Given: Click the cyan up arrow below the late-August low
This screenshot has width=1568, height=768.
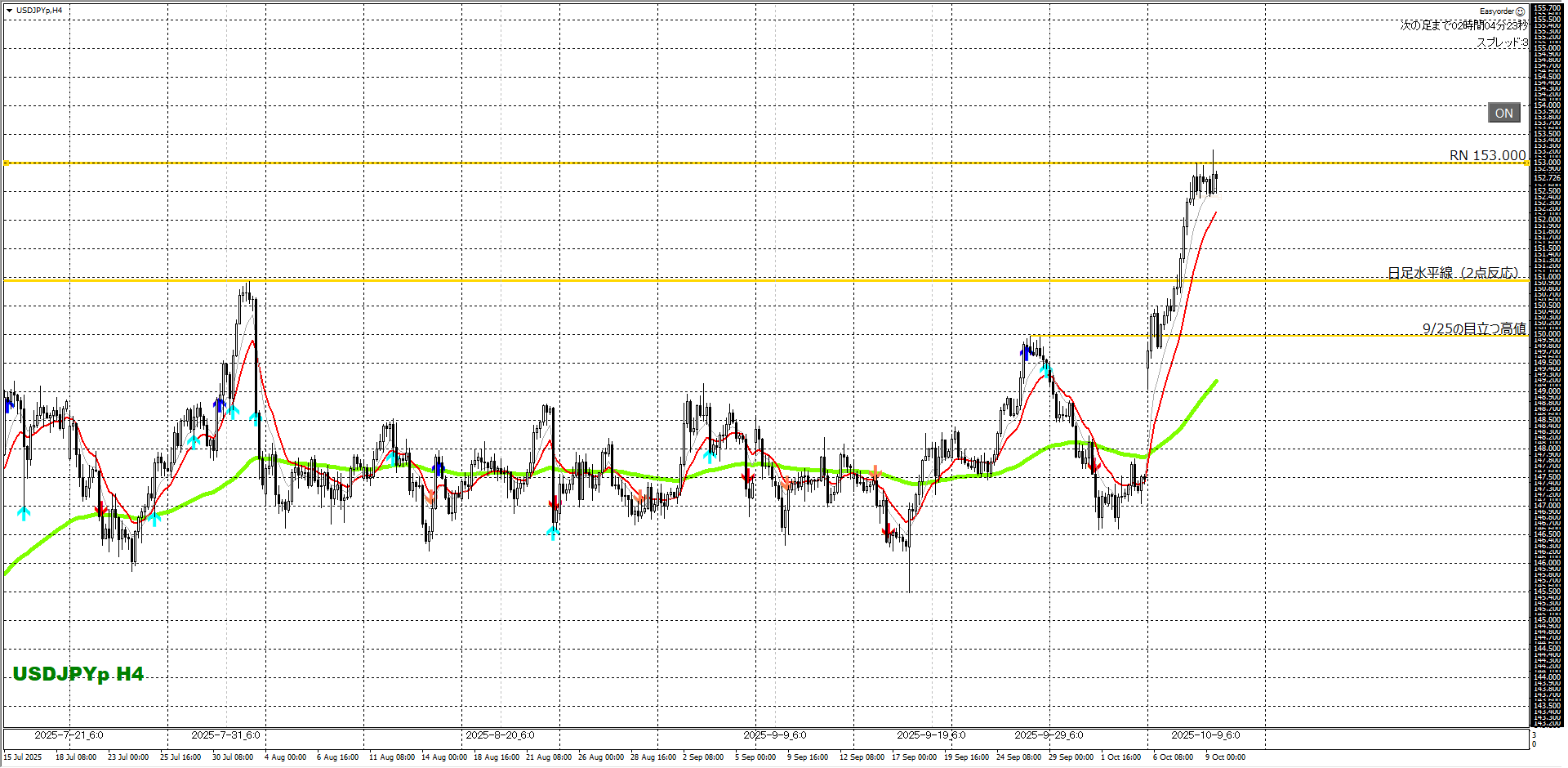Looking at the screenshot, I should point(553,533).
